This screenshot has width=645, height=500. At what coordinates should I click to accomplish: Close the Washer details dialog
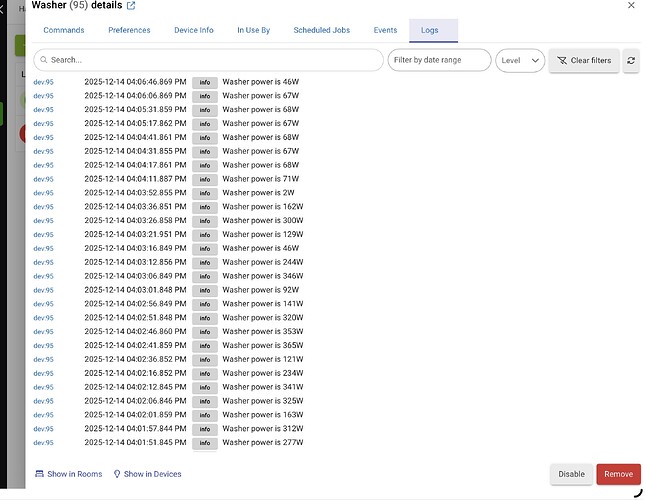click(x=629, y=6)
